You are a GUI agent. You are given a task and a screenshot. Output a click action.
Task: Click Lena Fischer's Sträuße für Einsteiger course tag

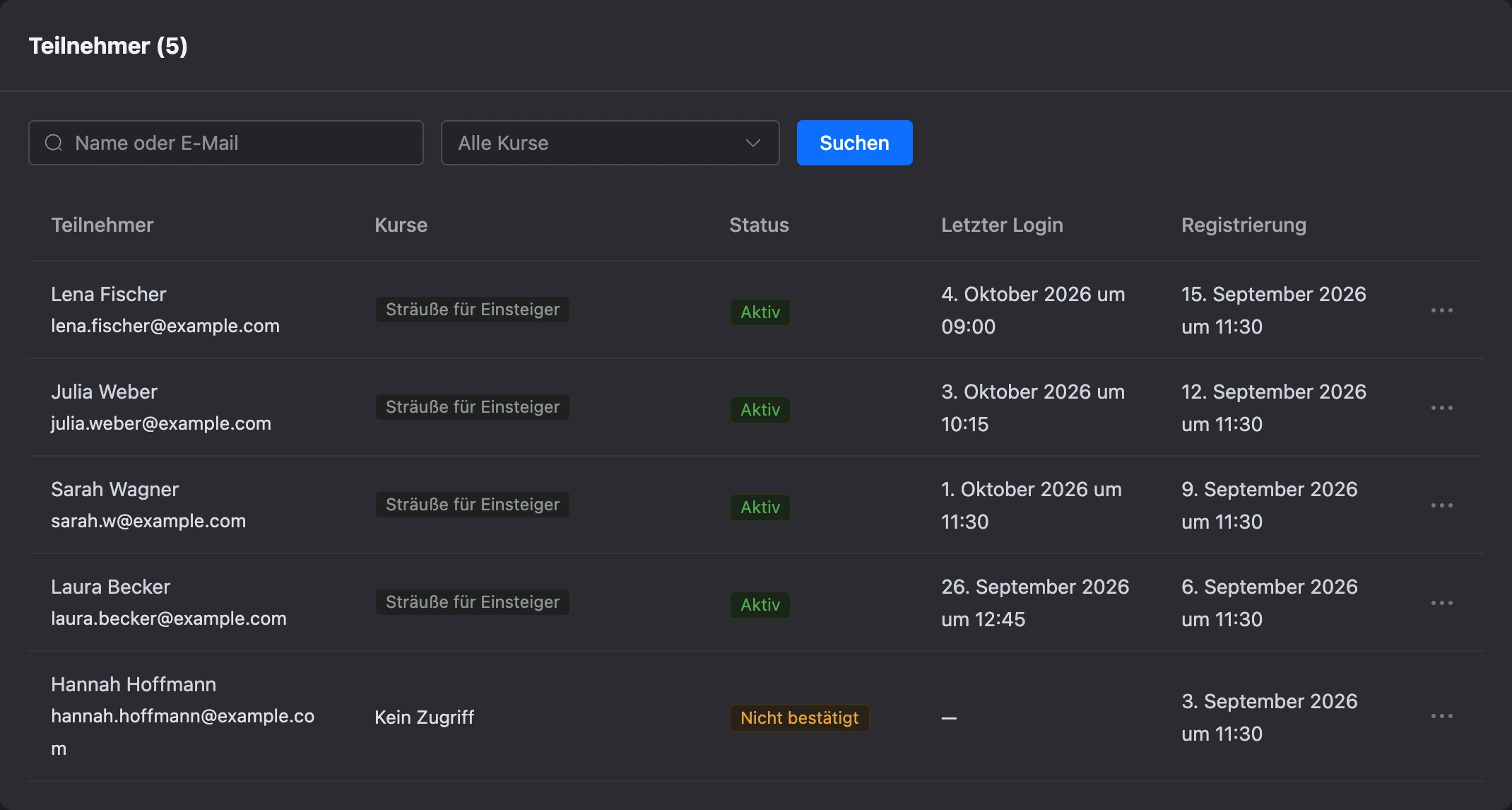(472, 310)
